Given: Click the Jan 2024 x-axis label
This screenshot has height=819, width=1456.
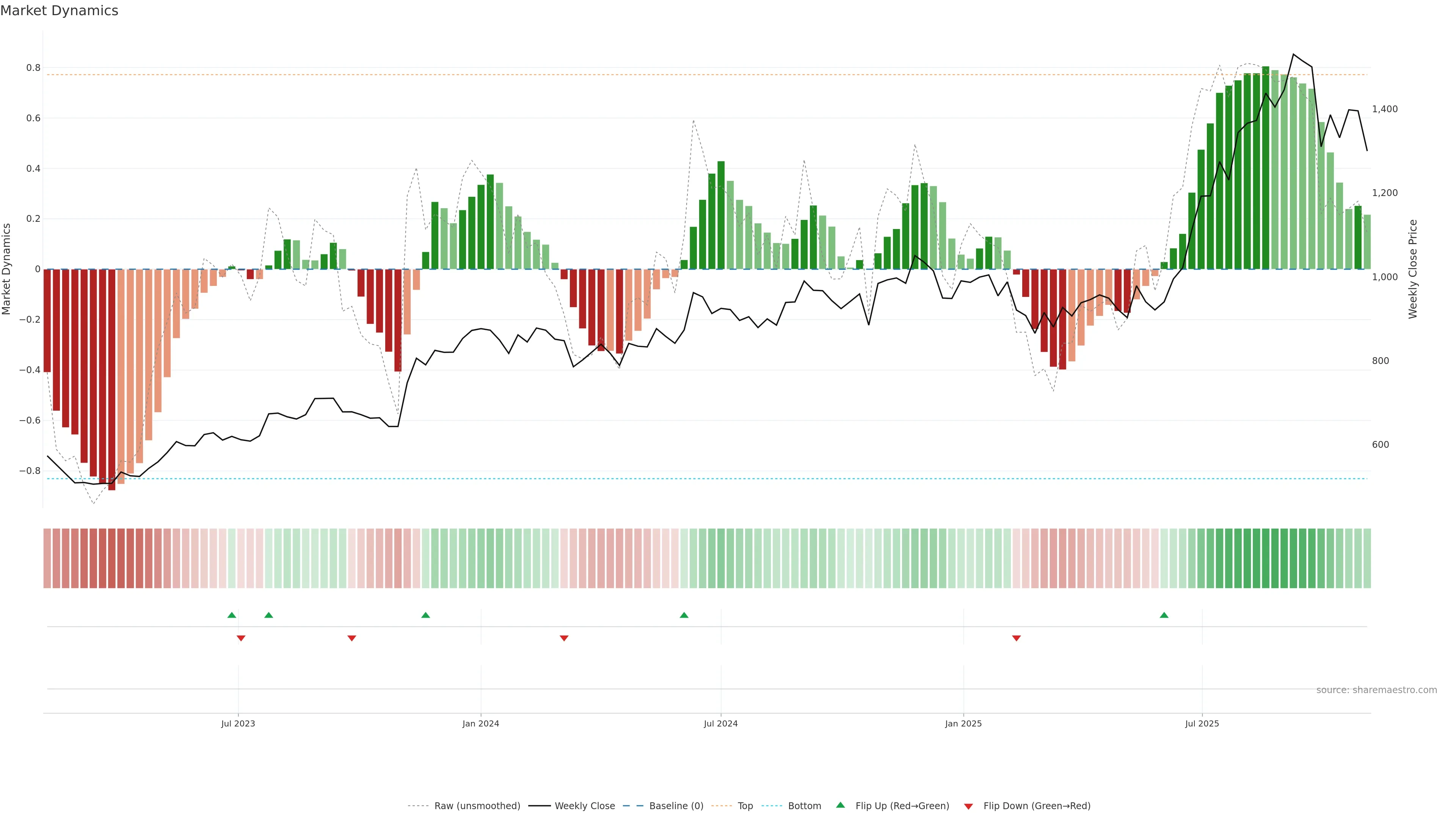Looking at the screenshot, I should point(480,723).
